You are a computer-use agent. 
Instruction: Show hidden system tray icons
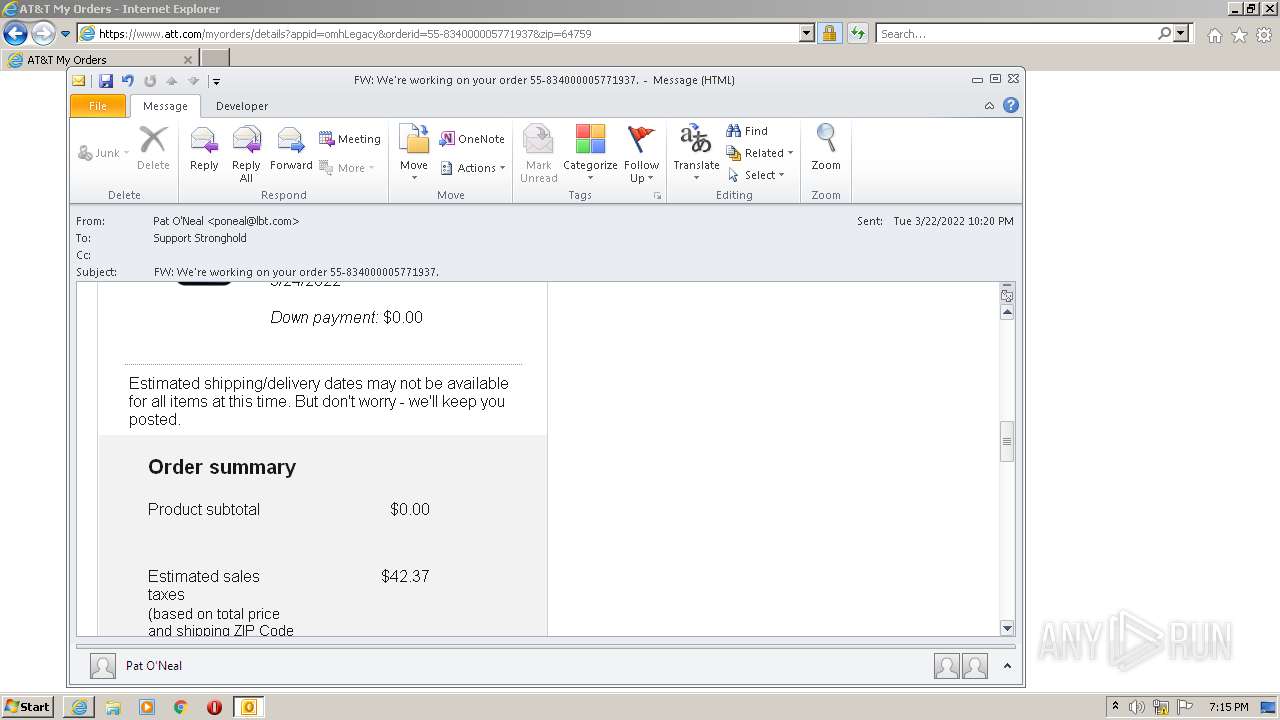point(1116,707)
